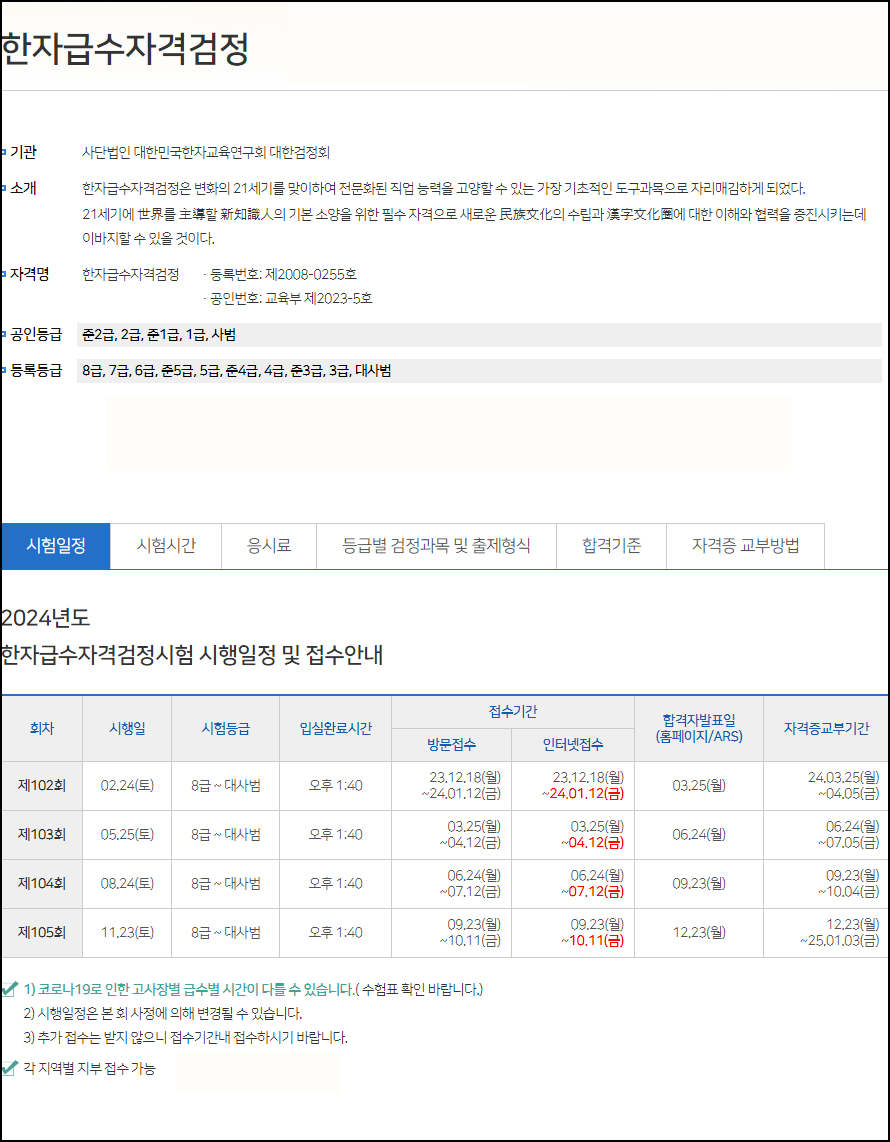The image size is (890, 1142).
Task: Click the 12.23(월) 합격자발표일 cell
Action: [x=699, y=932]
